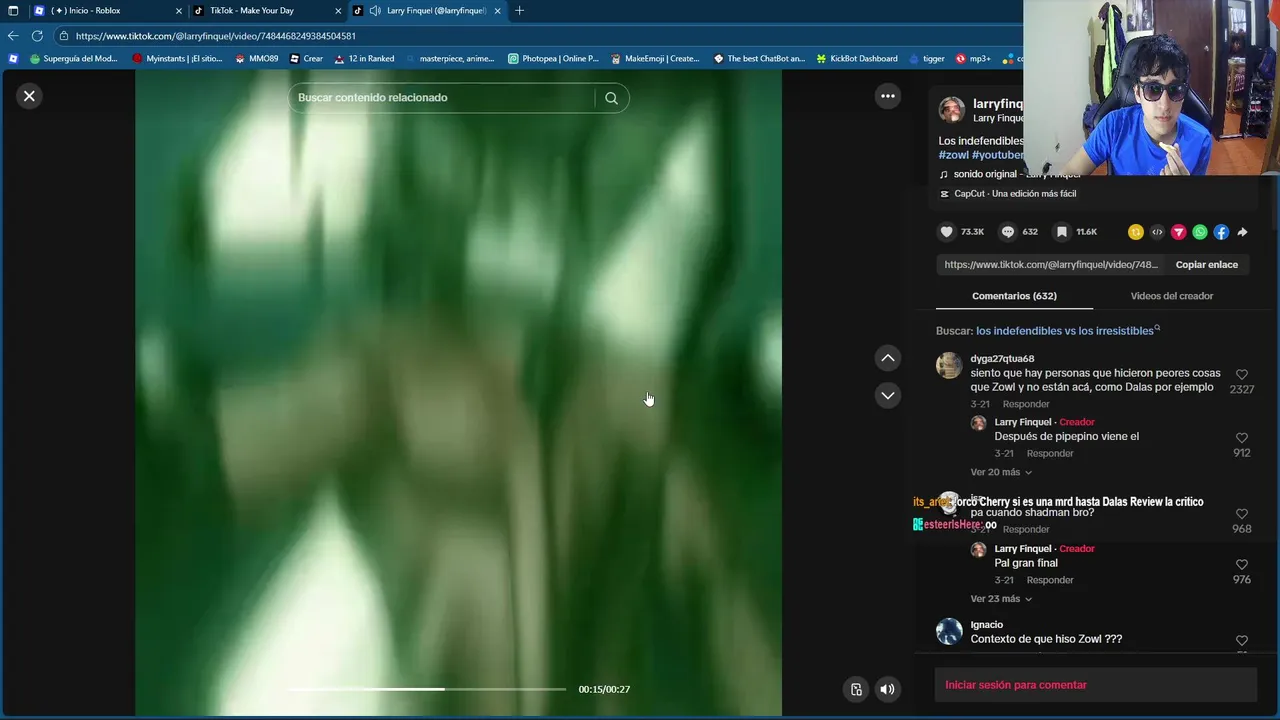The width and height of the screenshot is (1280, 720).
Task: Open 'los indefendibles vs los irresistibles' search link
Action: 1068,331
